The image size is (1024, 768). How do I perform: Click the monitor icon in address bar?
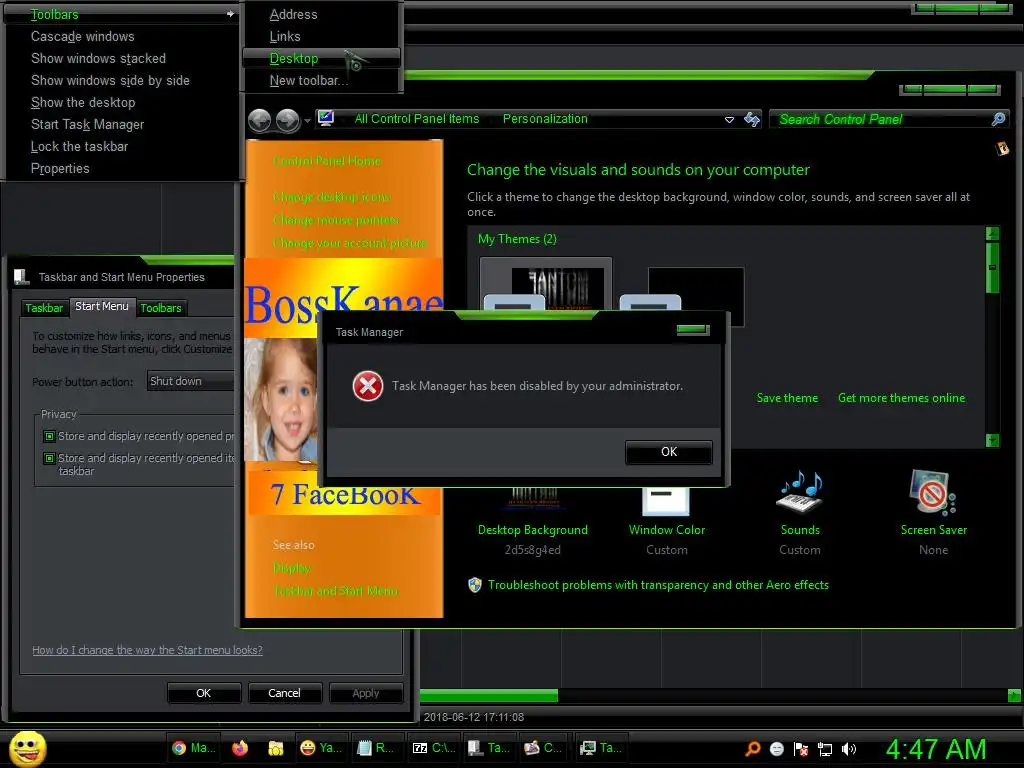click(x=326, y=118)
